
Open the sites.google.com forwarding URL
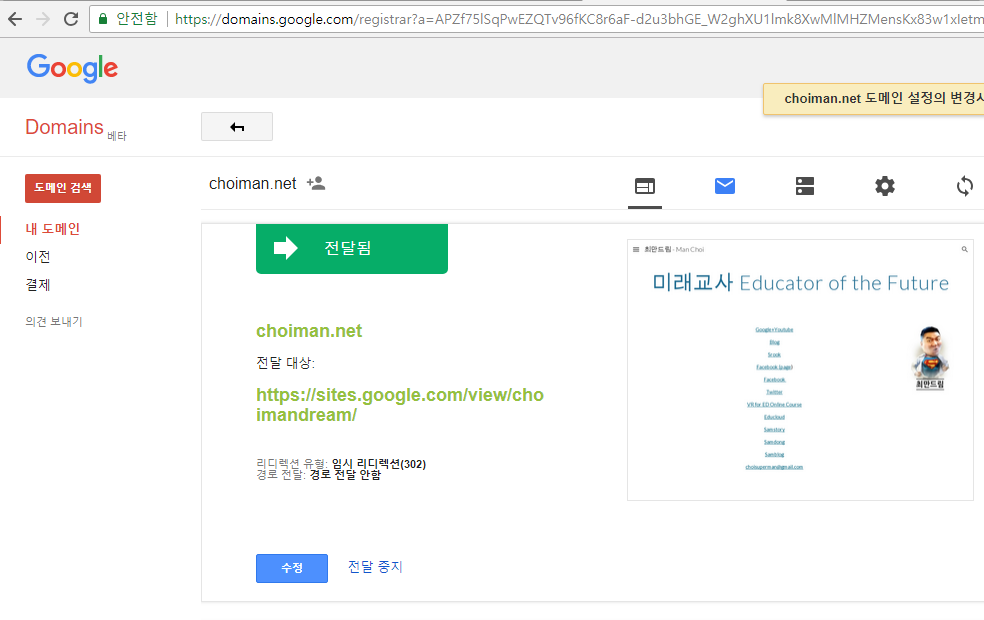click(x=400, y=405)
